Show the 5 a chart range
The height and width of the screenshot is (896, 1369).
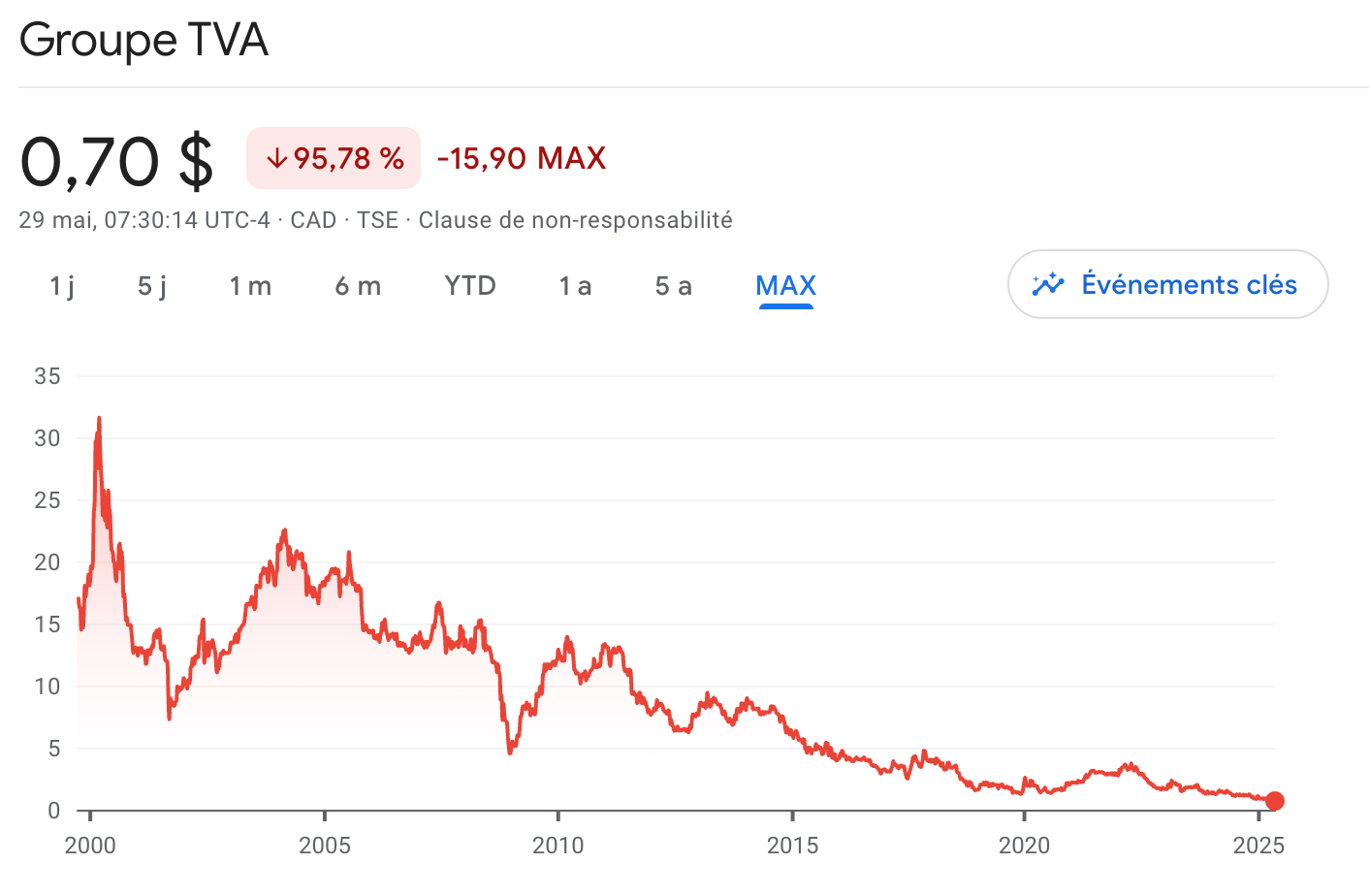point(673,286)
